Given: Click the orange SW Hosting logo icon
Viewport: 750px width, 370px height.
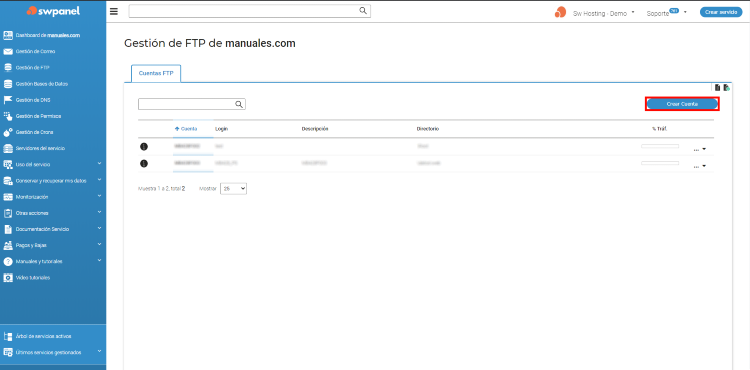Looking at the screenshot, I should [x=560, y=12].
